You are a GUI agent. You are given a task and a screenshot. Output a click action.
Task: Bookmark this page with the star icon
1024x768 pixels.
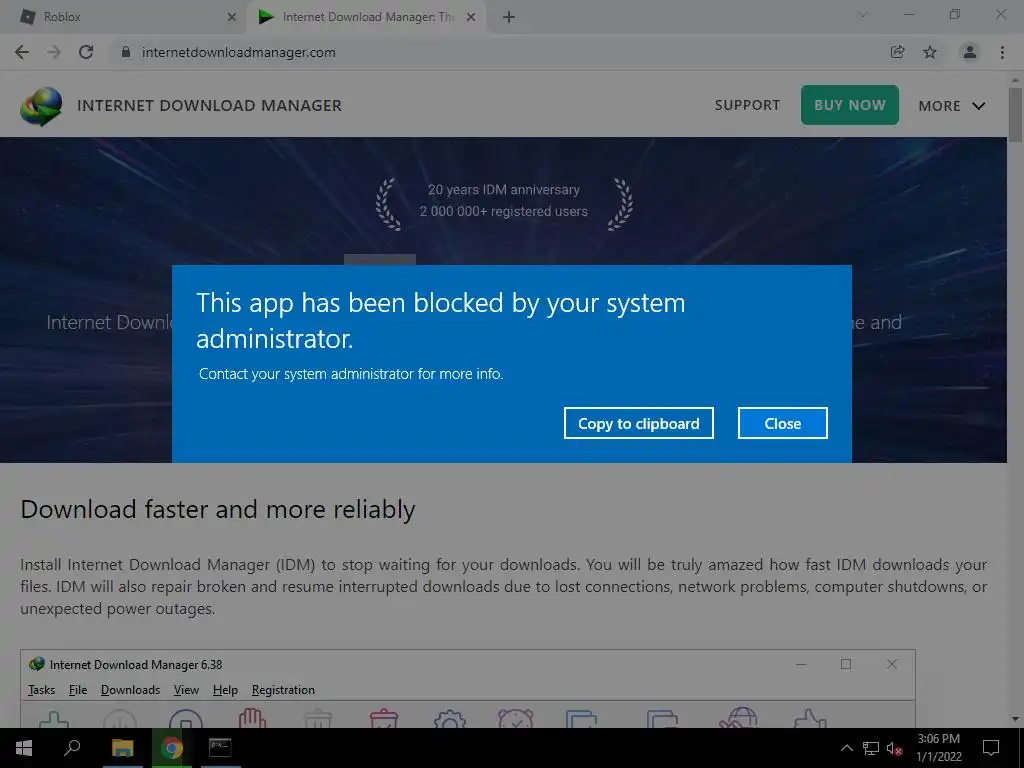click(x=930, y=52)
